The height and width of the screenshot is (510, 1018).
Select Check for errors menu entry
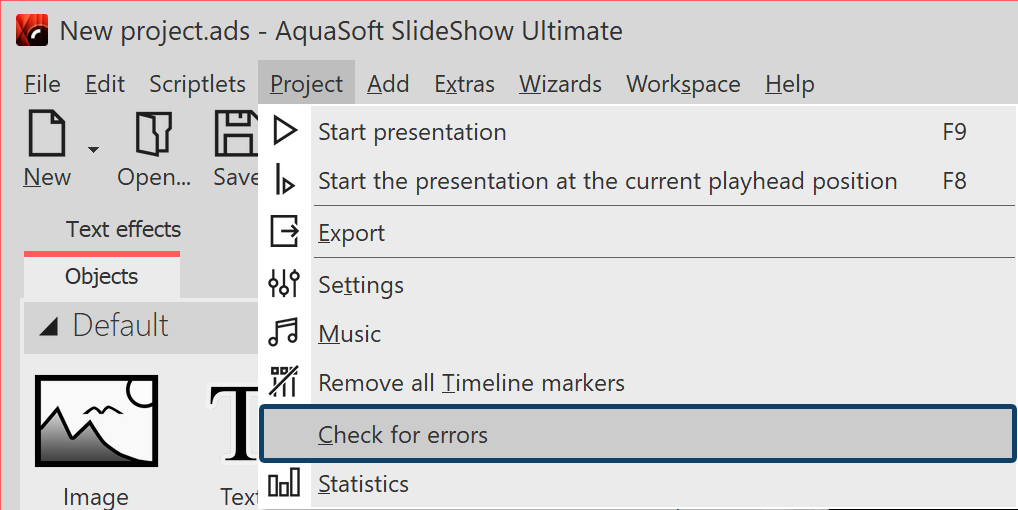click(x=403, y=435)
